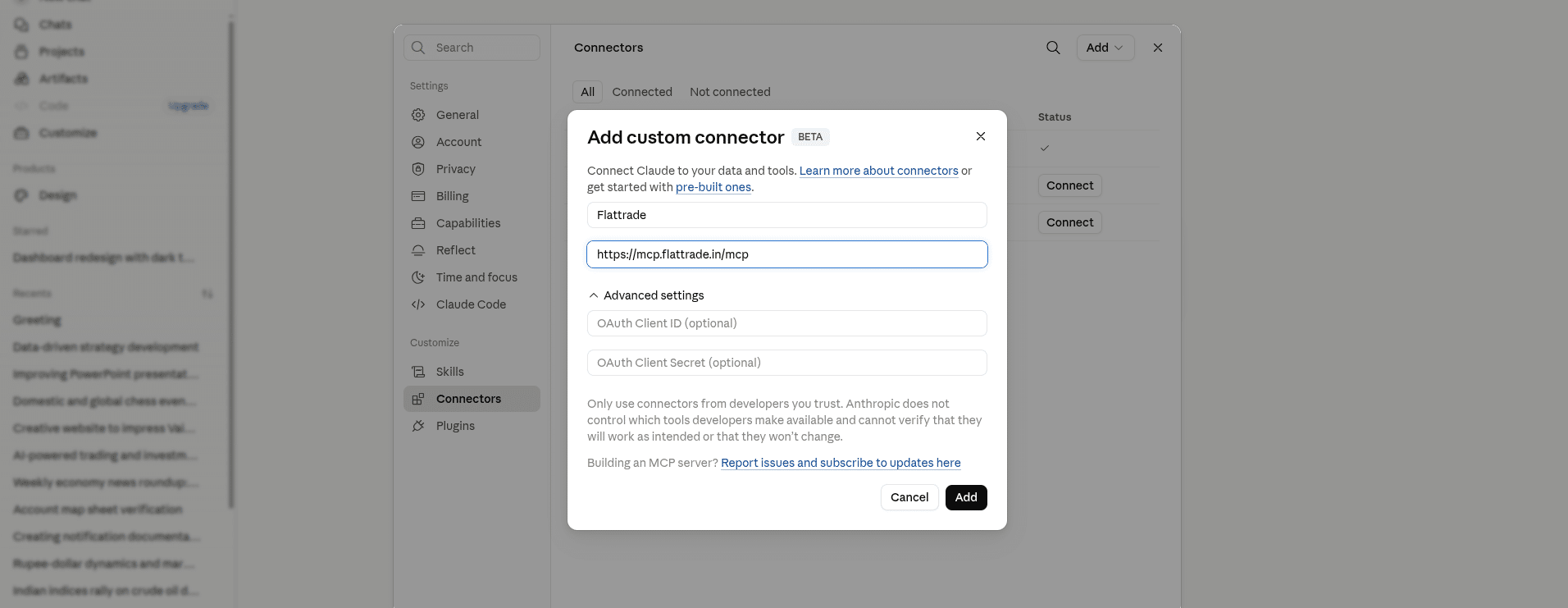Click the magnifier icon in settings search box

[418, 48]
